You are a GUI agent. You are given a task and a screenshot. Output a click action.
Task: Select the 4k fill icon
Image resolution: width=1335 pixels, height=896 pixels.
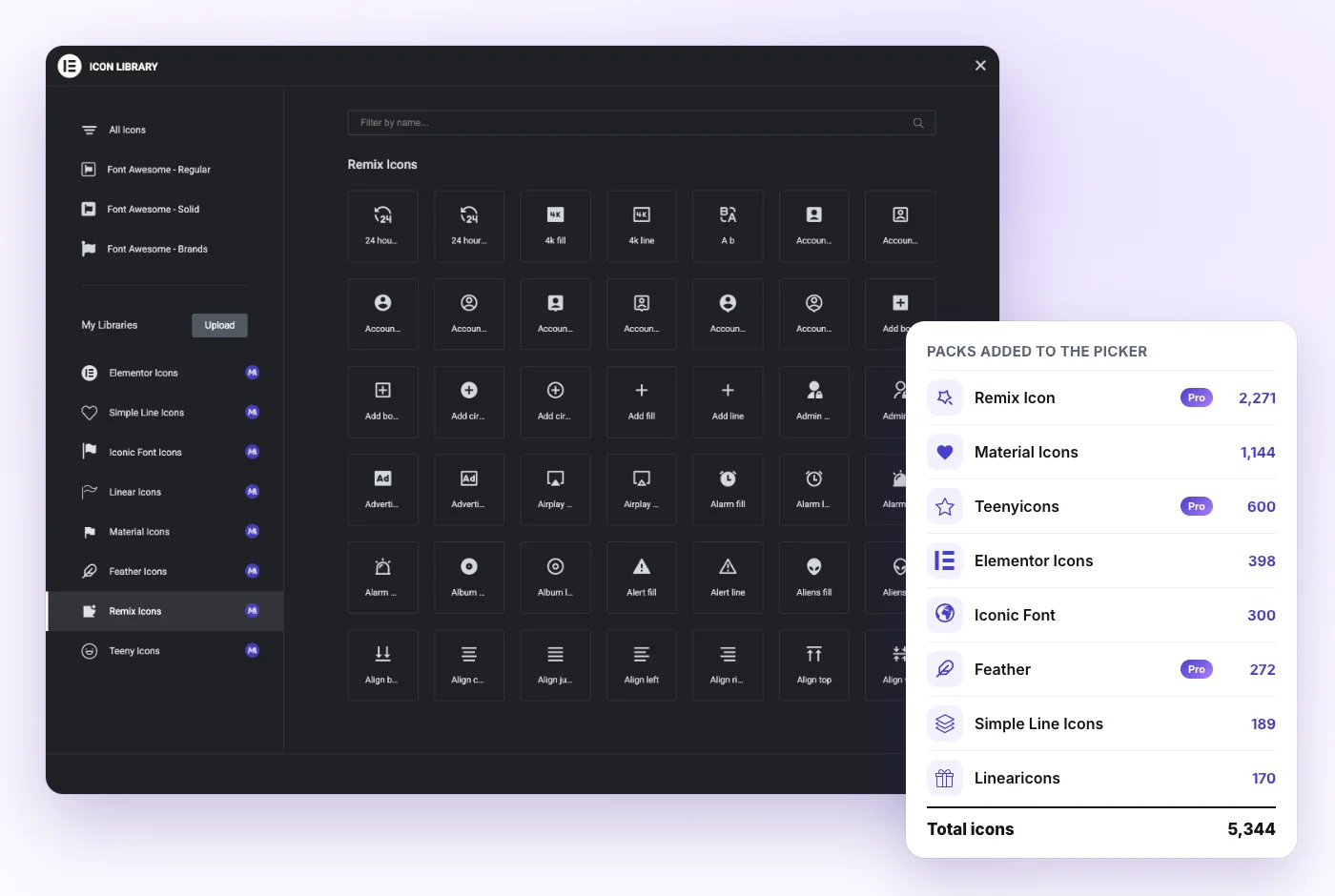pos(555,226)
